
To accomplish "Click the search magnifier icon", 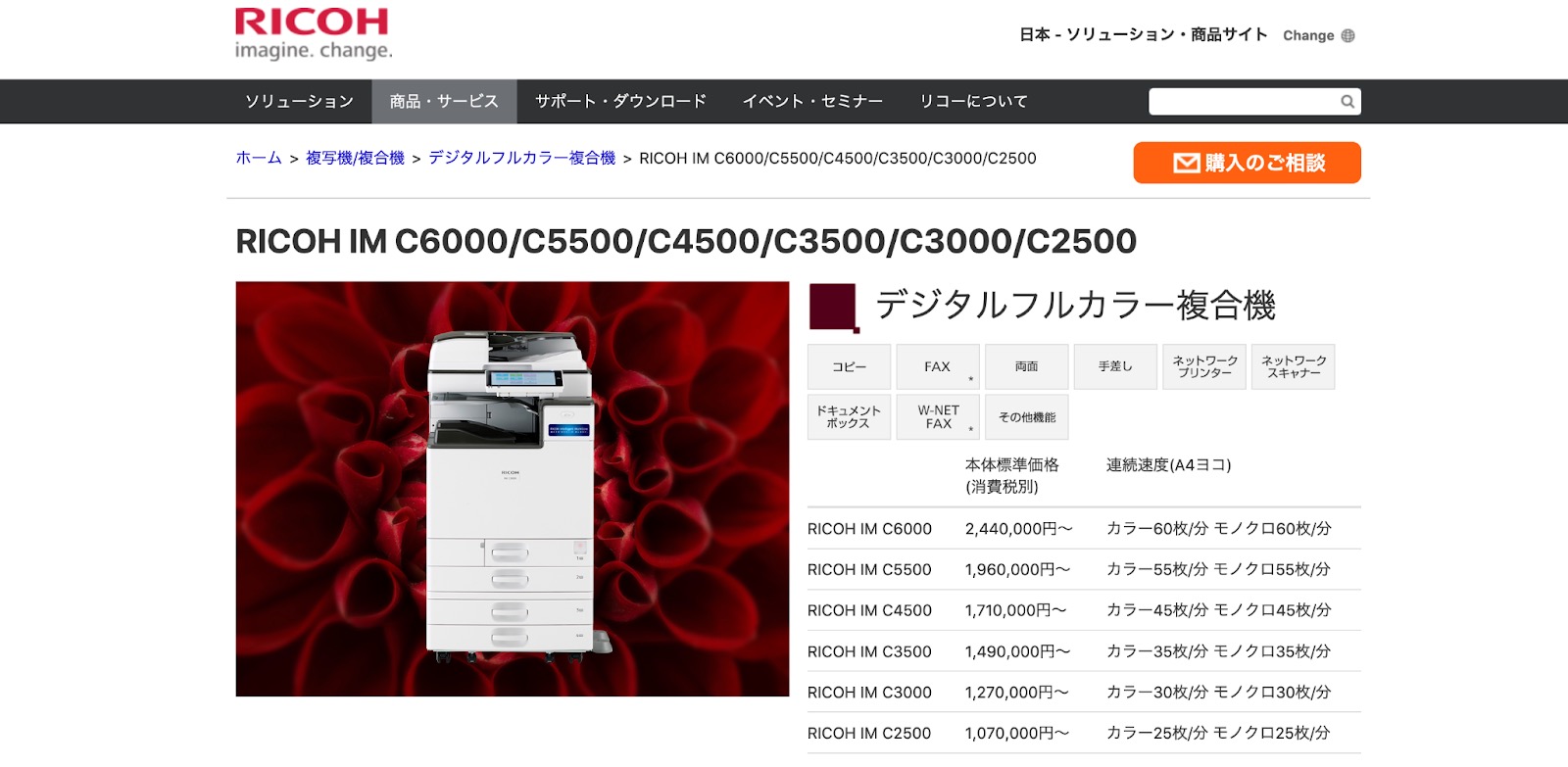I will point(1347,101).
